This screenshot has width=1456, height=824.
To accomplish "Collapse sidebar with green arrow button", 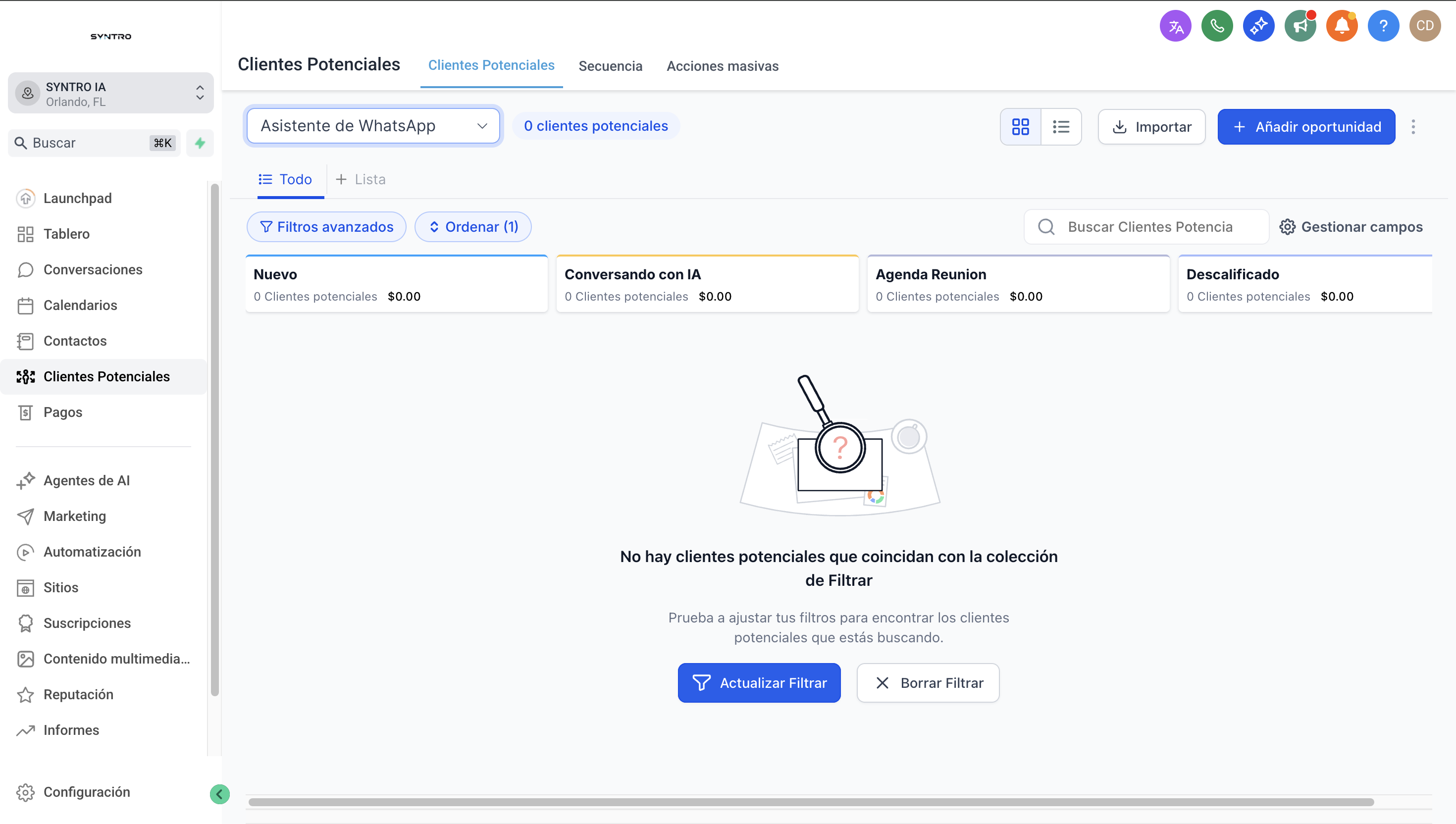I will click(x=219, y=794).
